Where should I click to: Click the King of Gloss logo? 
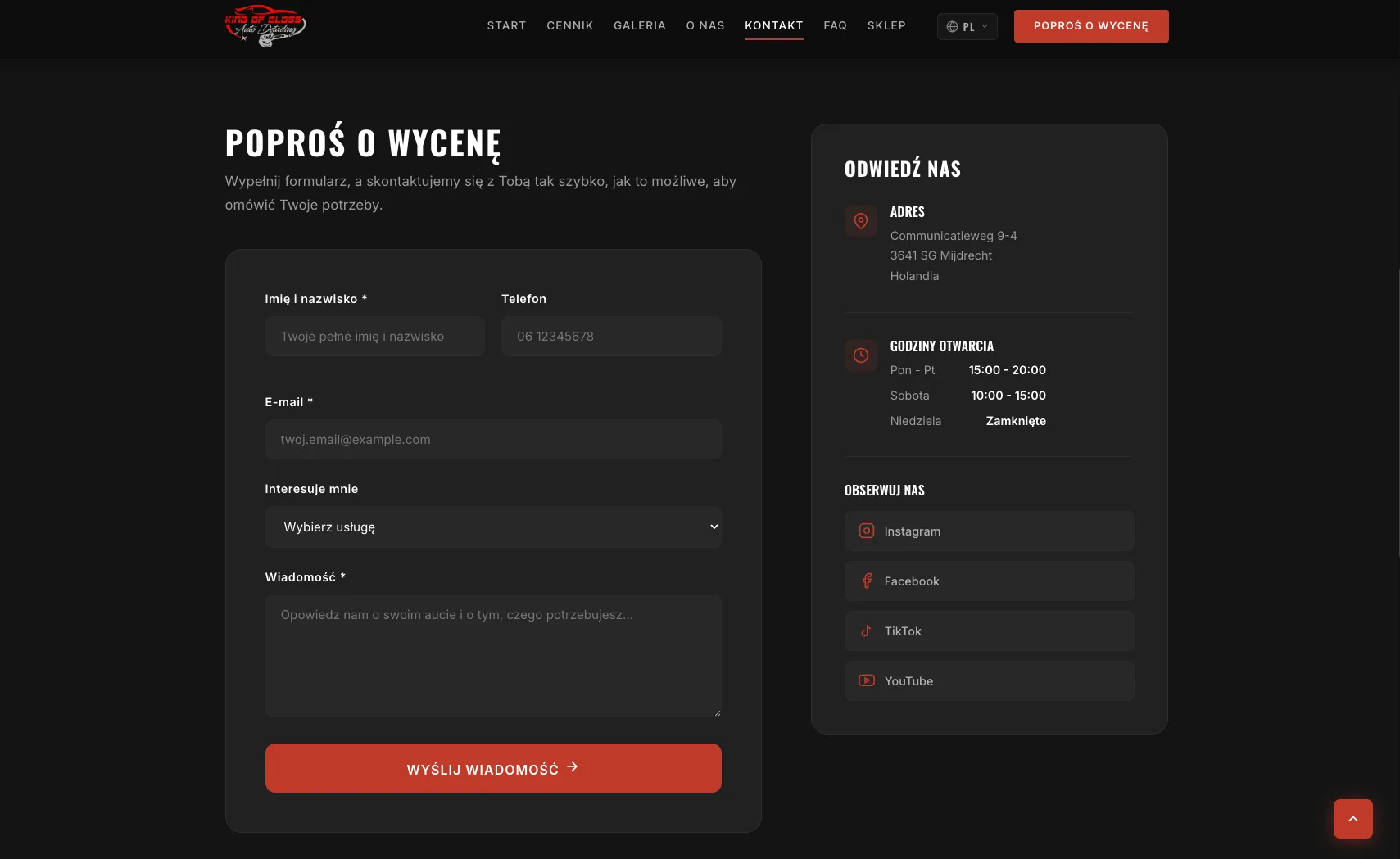click(x=265, y=26)
